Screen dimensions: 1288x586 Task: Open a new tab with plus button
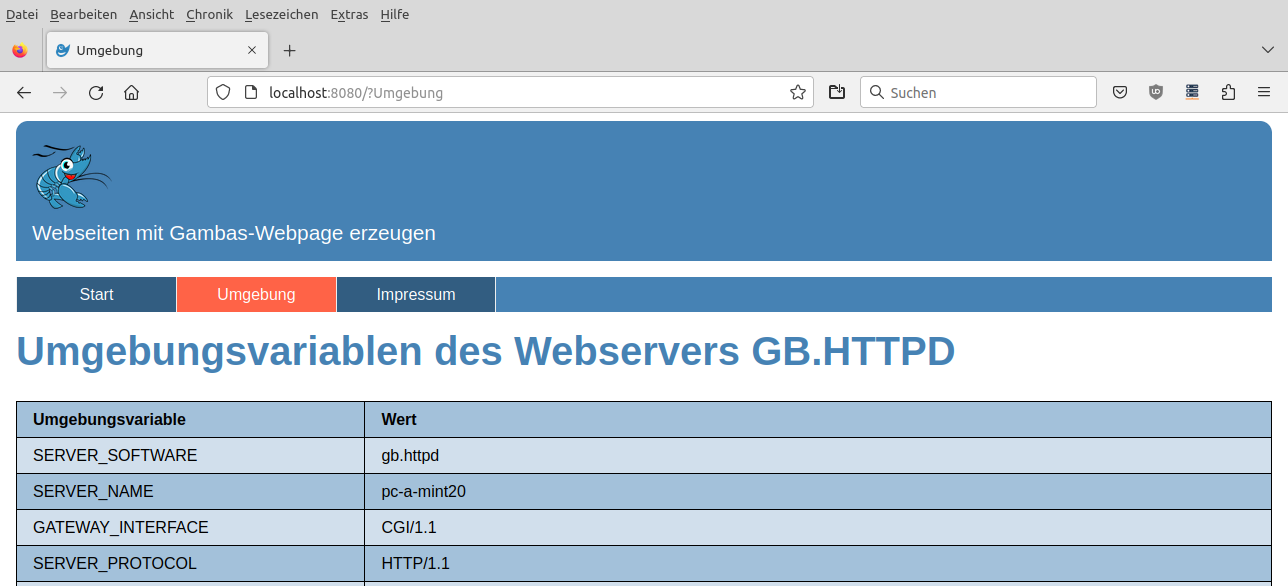(289, 51)
